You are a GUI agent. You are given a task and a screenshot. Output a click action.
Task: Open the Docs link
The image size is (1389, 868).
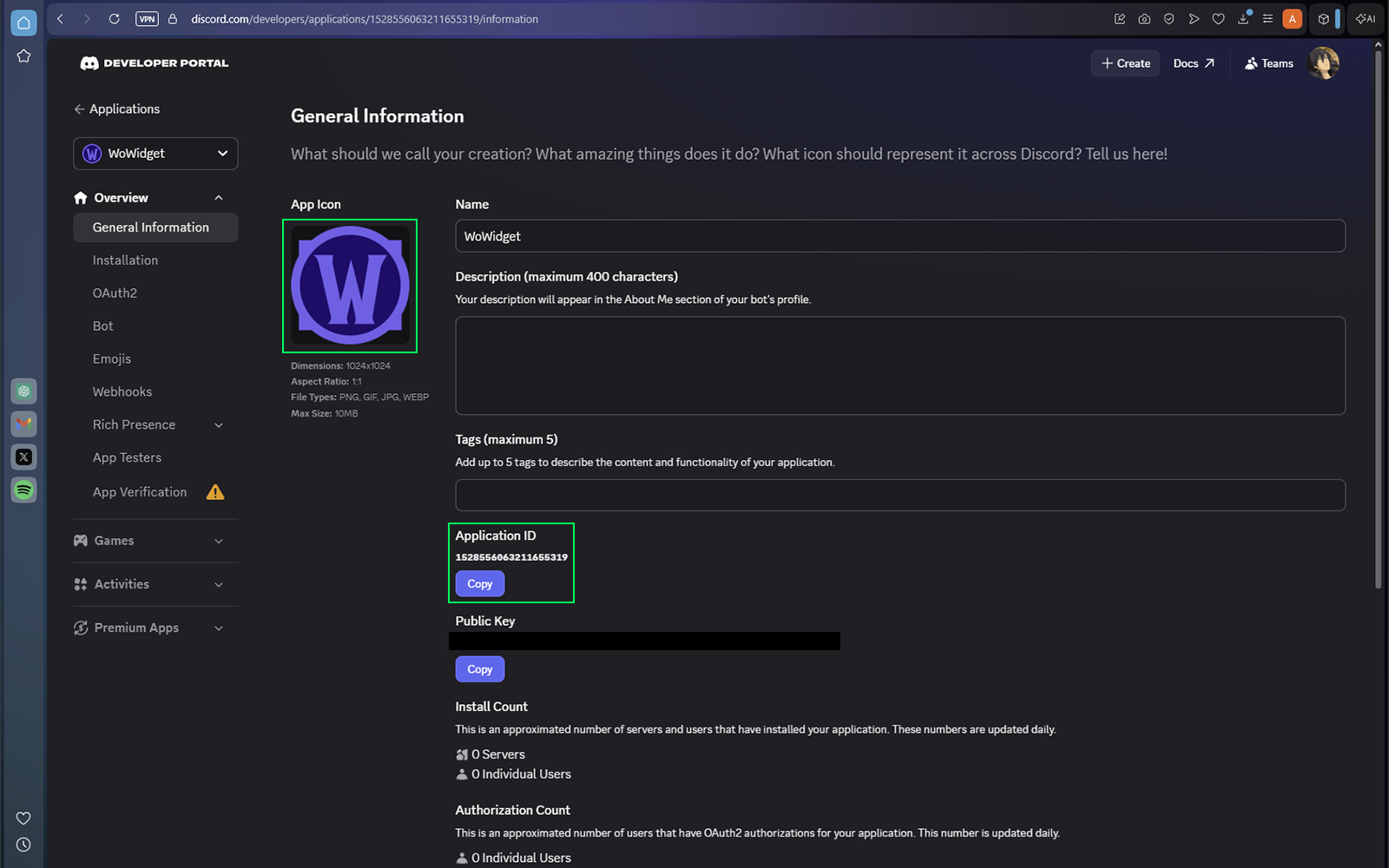click(1194, 63)
